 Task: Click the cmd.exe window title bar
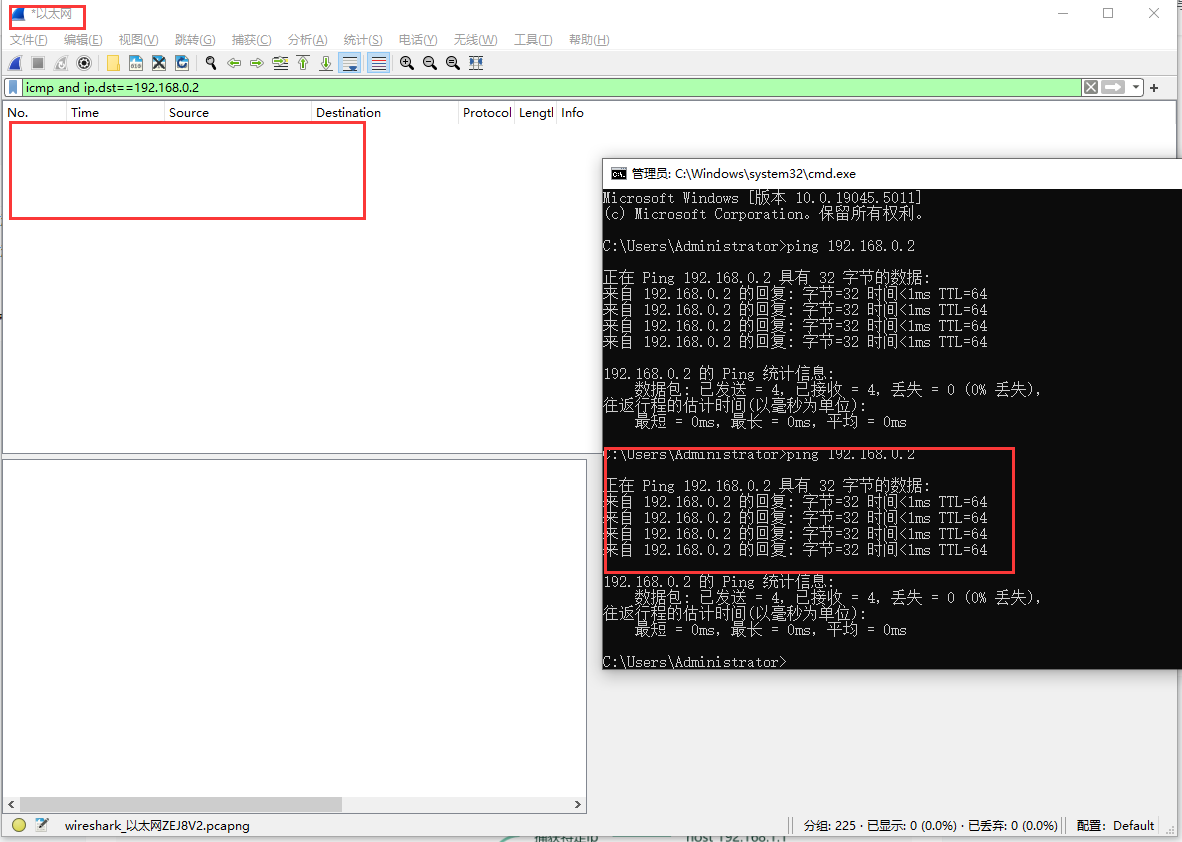pos(892,173)
